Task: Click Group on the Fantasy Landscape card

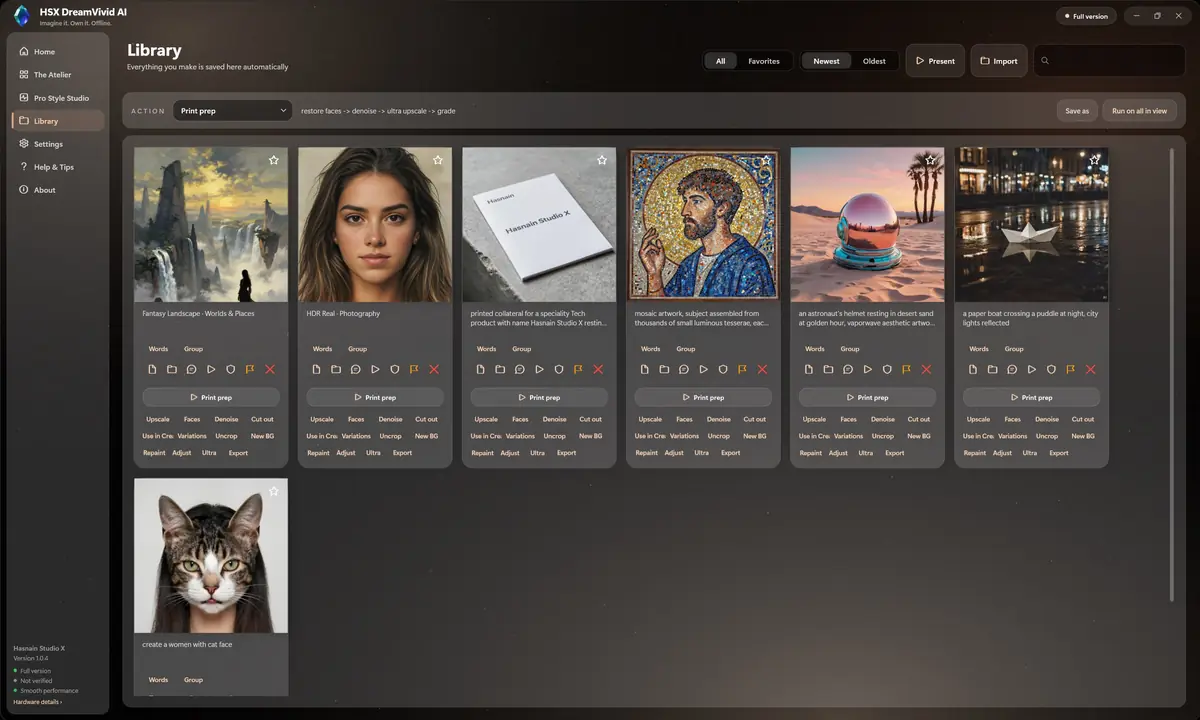Action: 193,349
